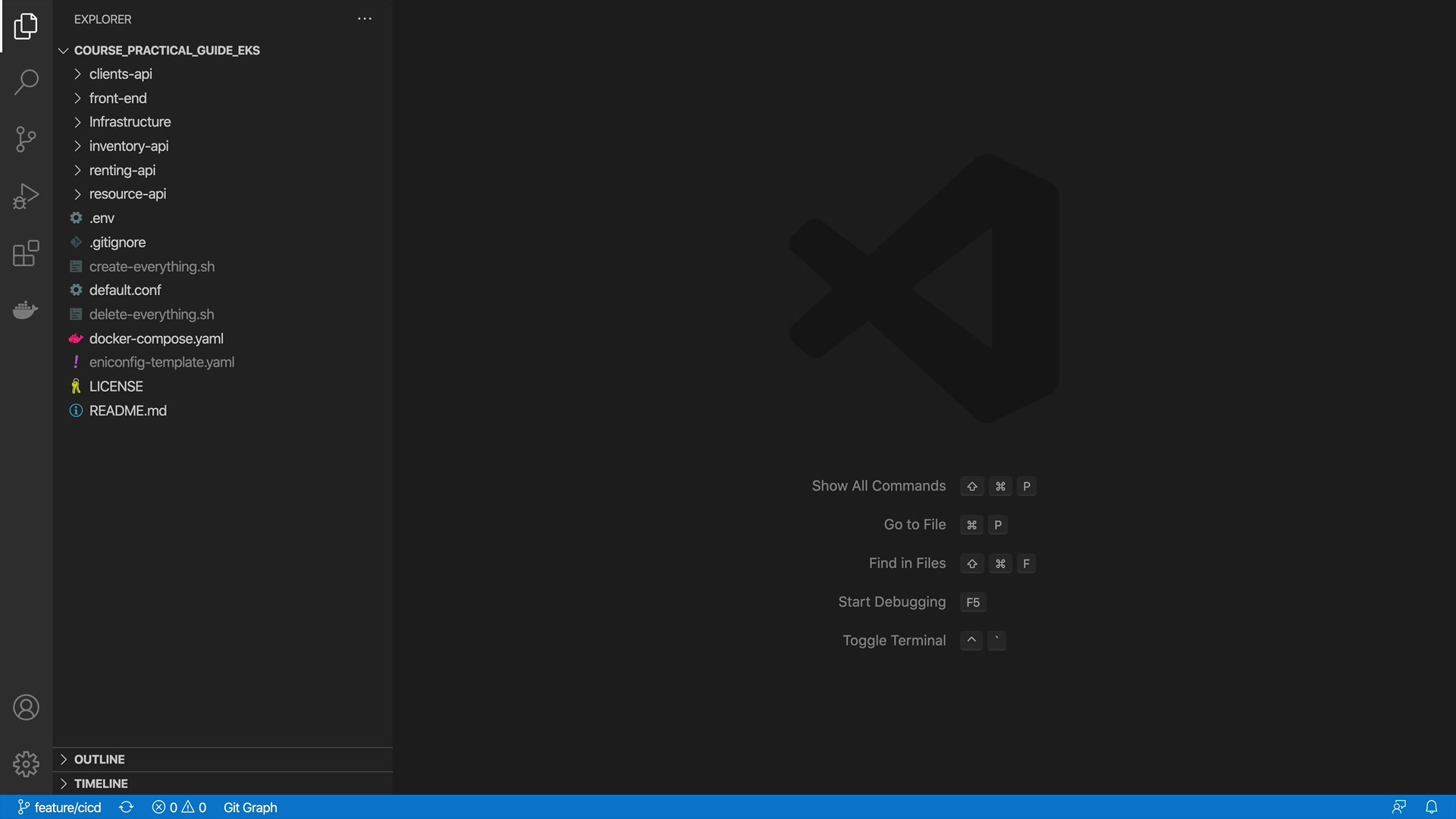Open the Run and Debug view
This screenshot has width=1456, height=819.
pyautogui.click(x=26, y=196)
